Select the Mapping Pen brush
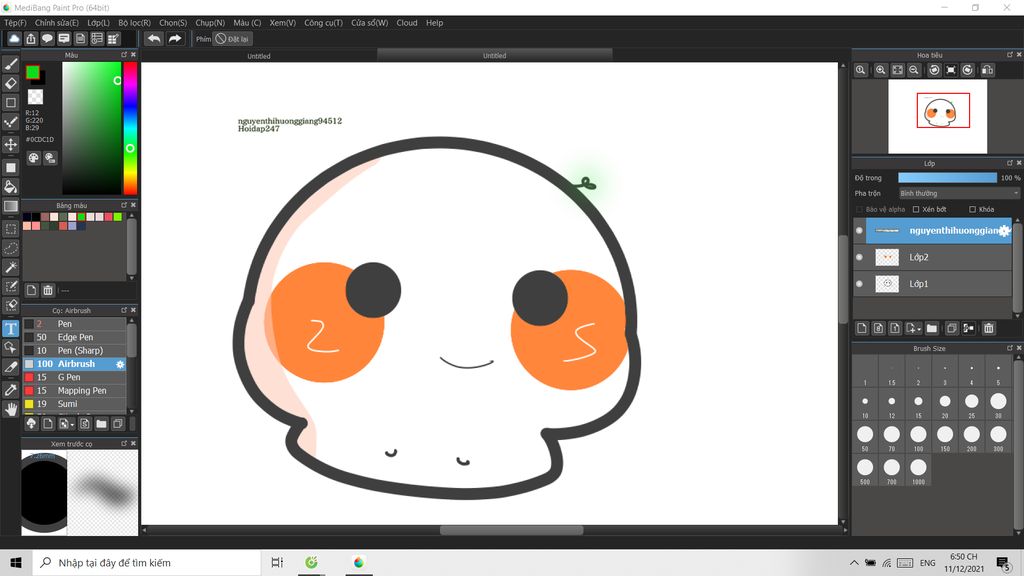Image resolution: width=1024 pixels, height=576 pixels. point(74,391)
